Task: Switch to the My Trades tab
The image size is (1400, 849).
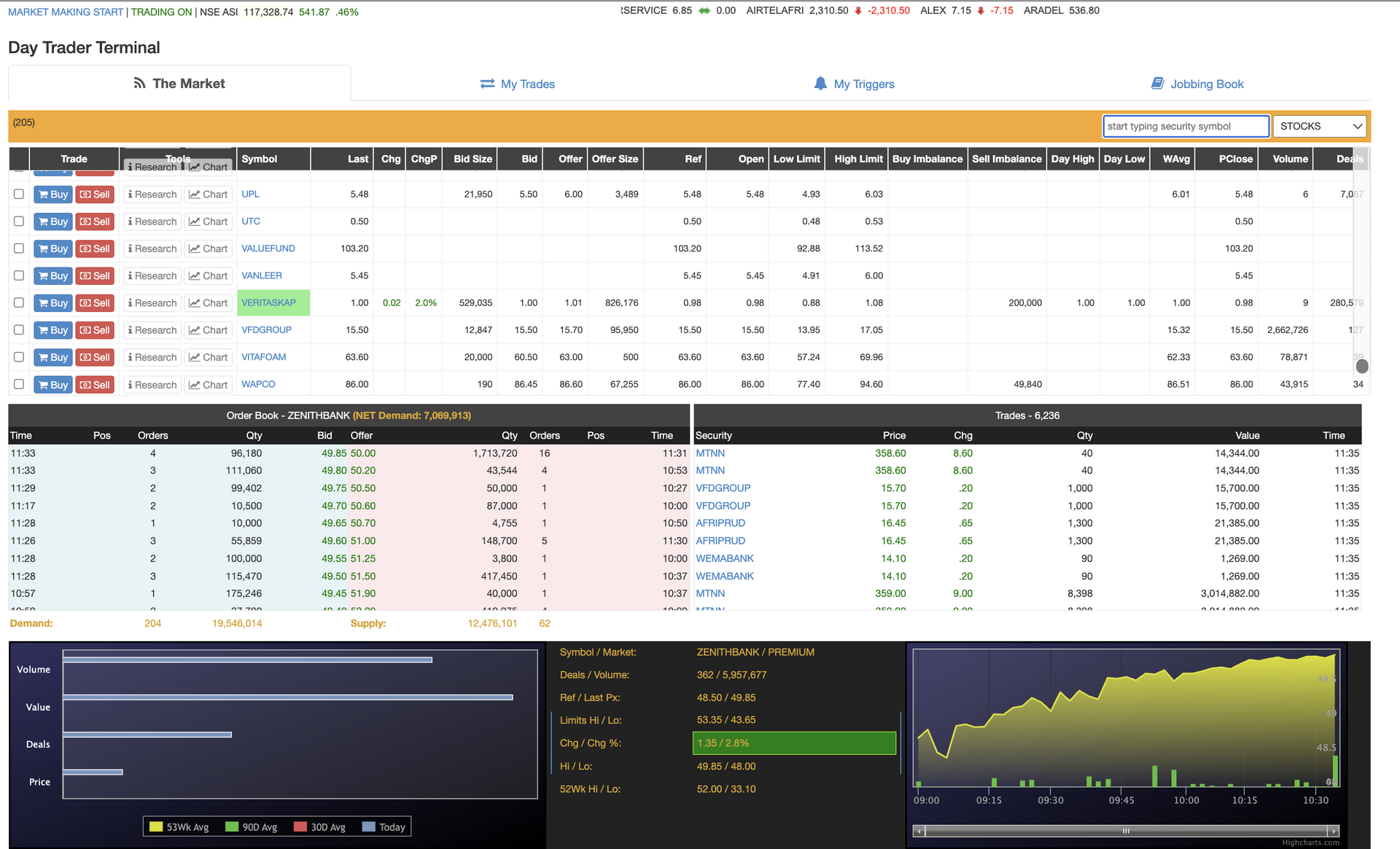Action: (x=518, y=84)
